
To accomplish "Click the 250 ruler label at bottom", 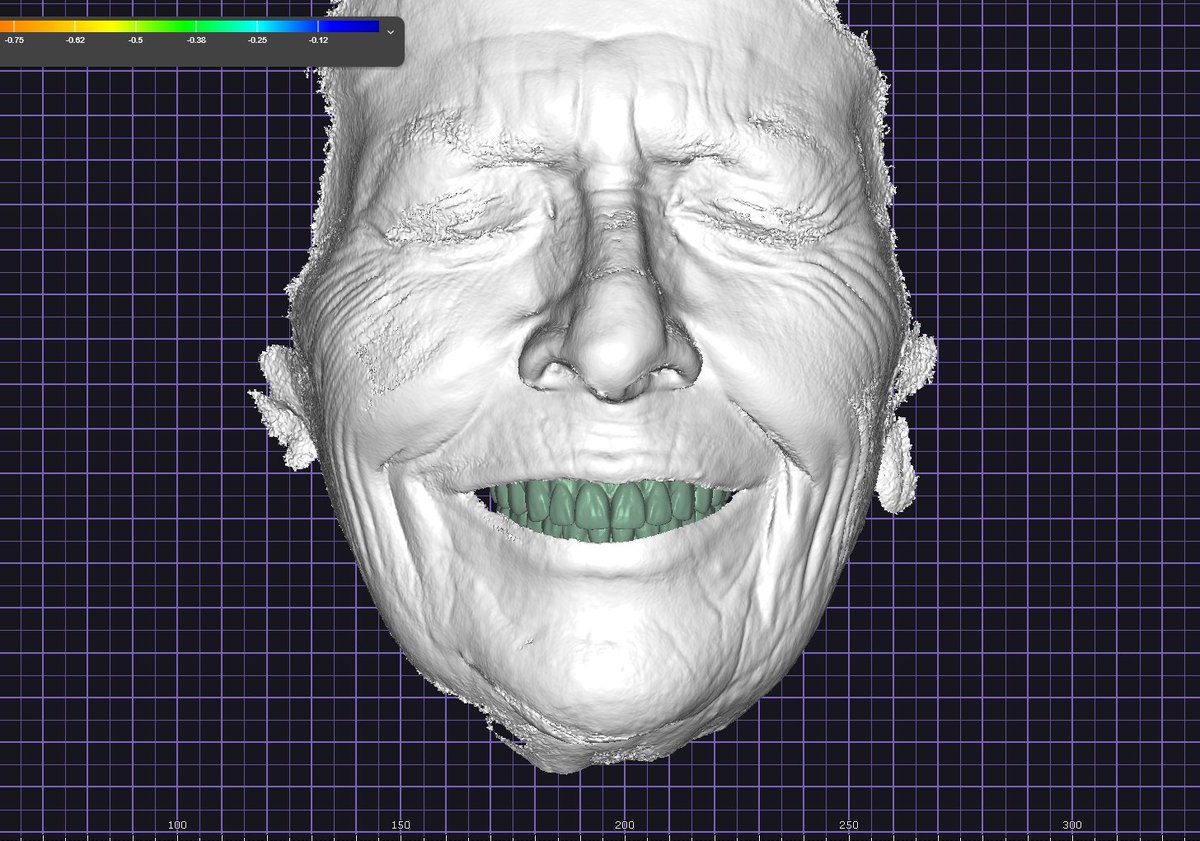I will tap(848, 825).
